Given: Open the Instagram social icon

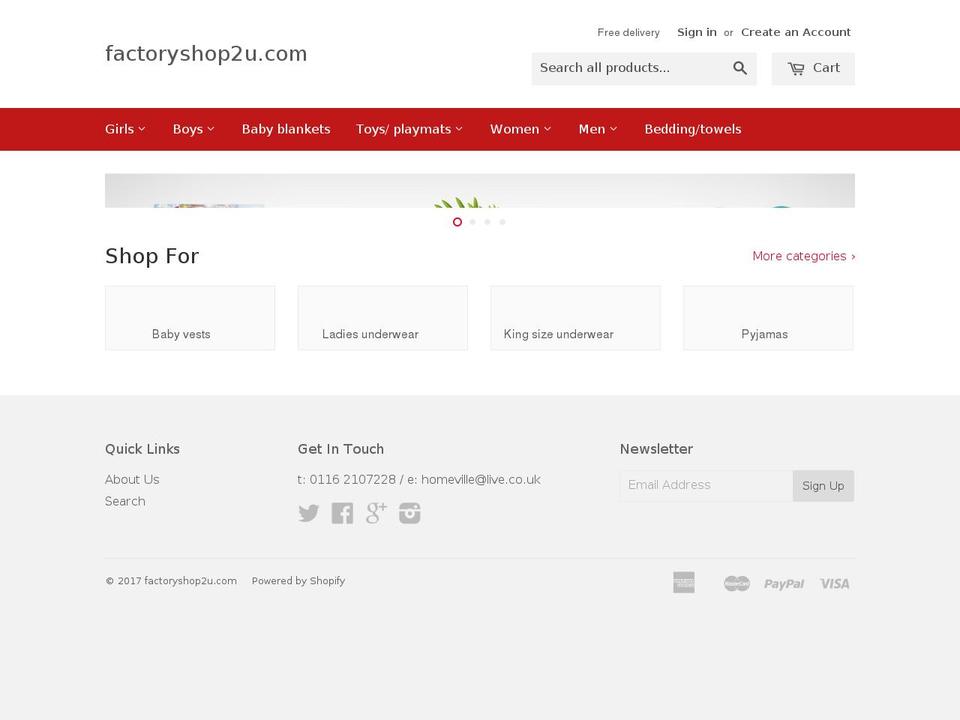Looking at the screenshot, I should click(x=410, y=513).
